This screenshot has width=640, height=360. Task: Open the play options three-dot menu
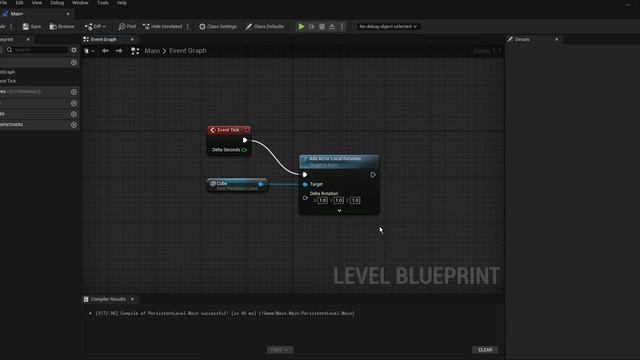342,27
